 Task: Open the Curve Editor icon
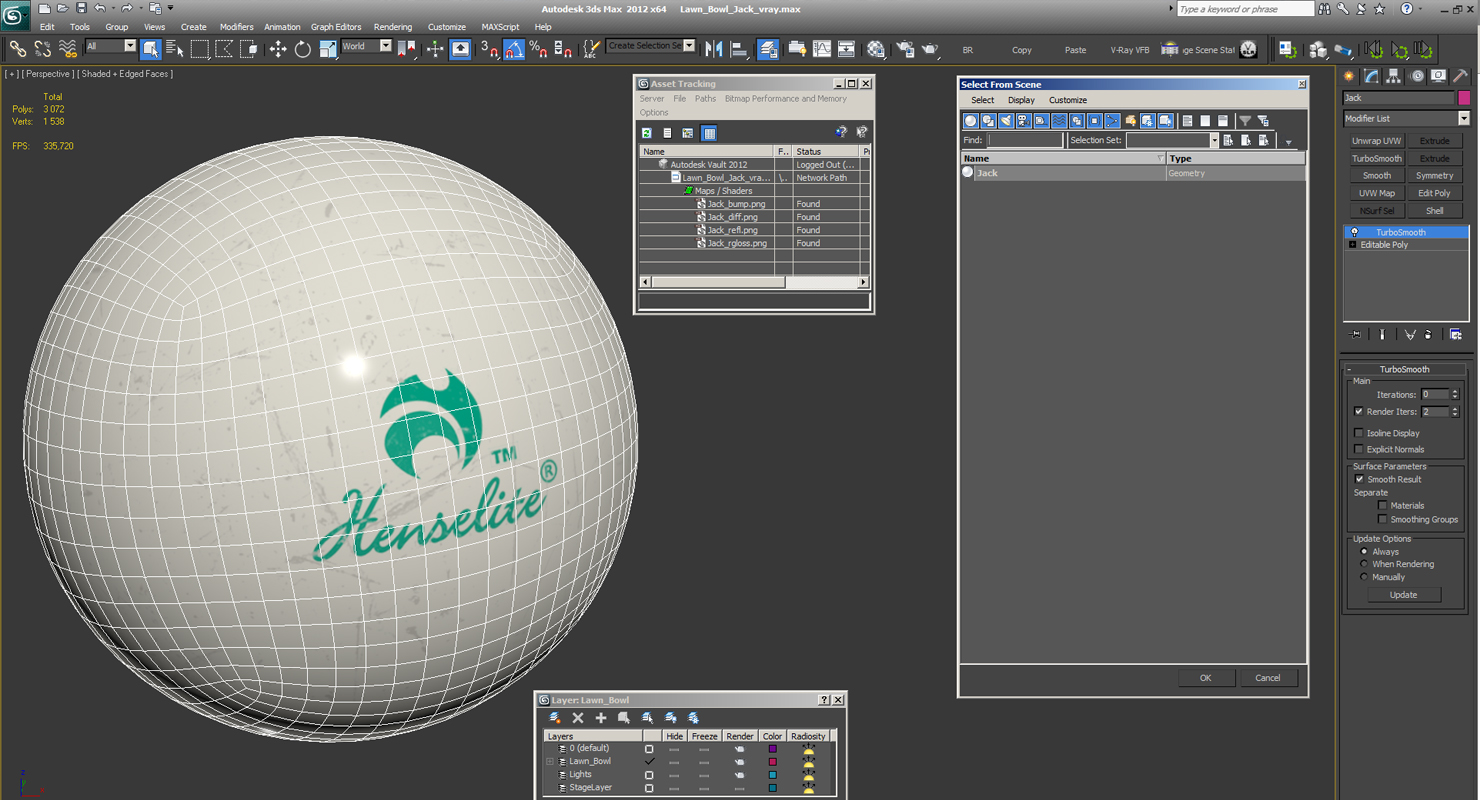822,49
